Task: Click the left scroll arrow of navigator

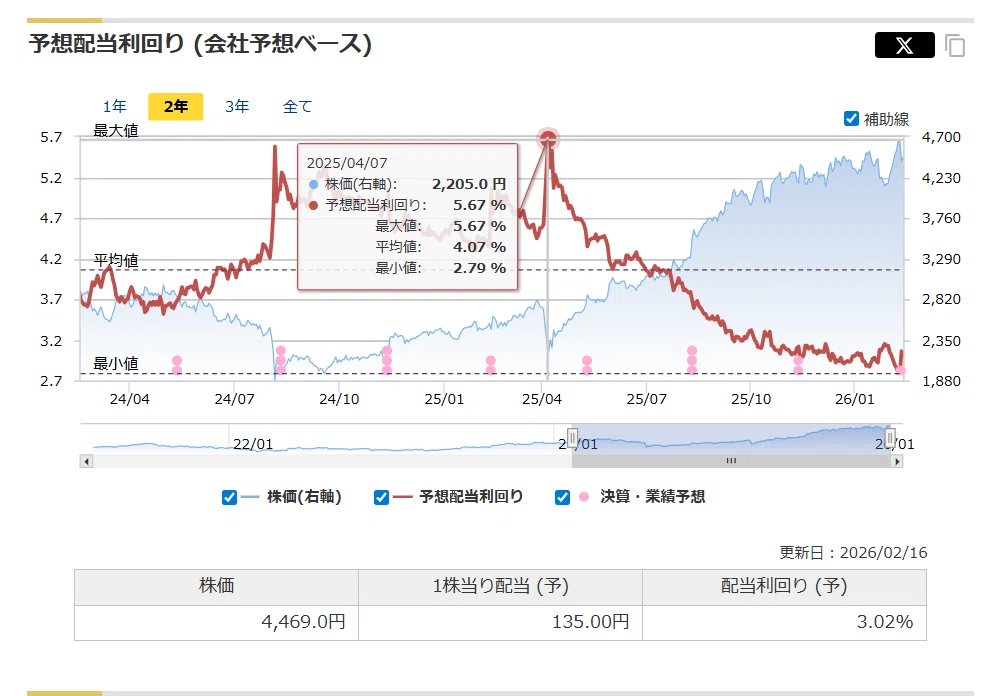Action: [86, 462]
